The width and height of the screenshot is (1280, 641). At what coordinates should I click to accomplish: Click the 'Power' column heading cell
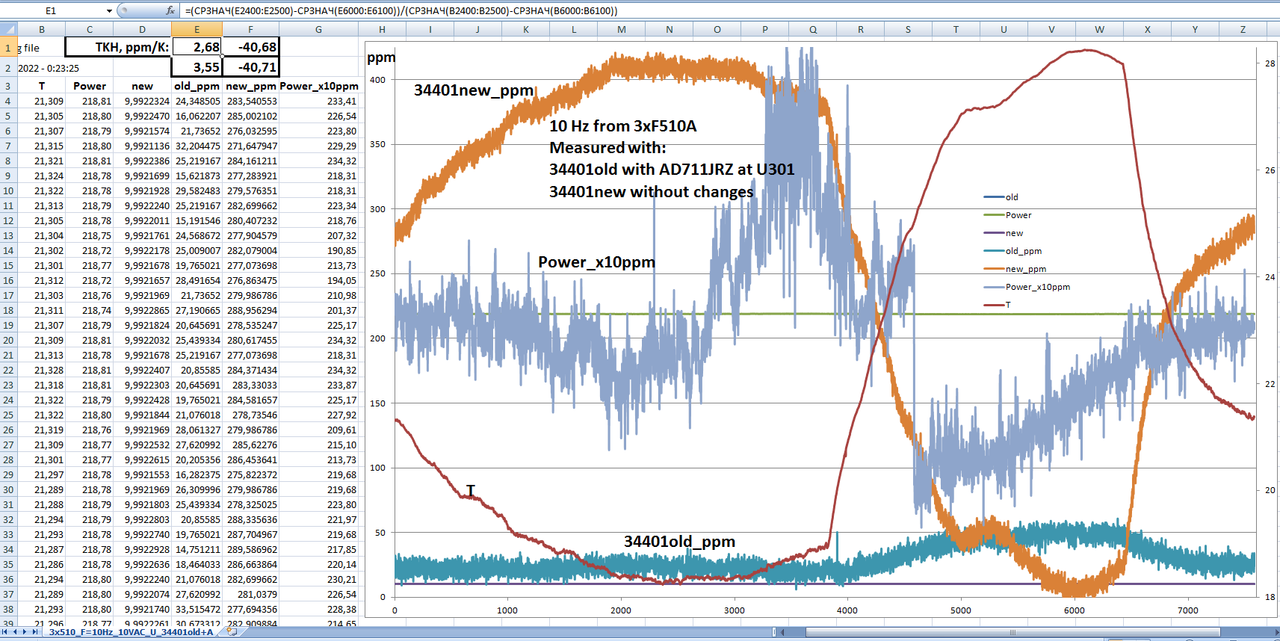point(90,86)
